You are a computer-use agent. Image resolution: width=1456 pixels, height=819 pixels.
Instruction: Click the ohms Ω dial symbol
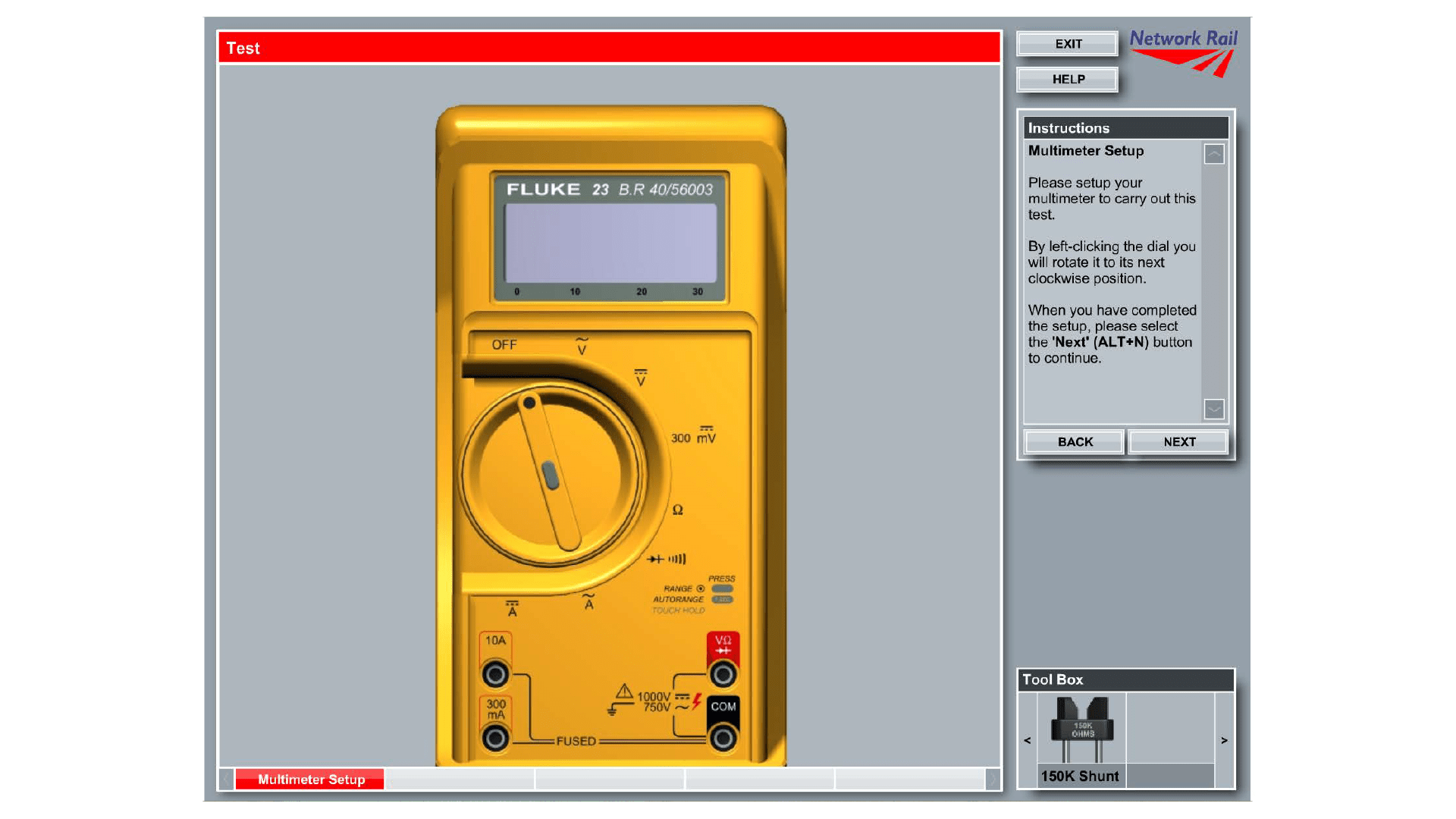677,510
